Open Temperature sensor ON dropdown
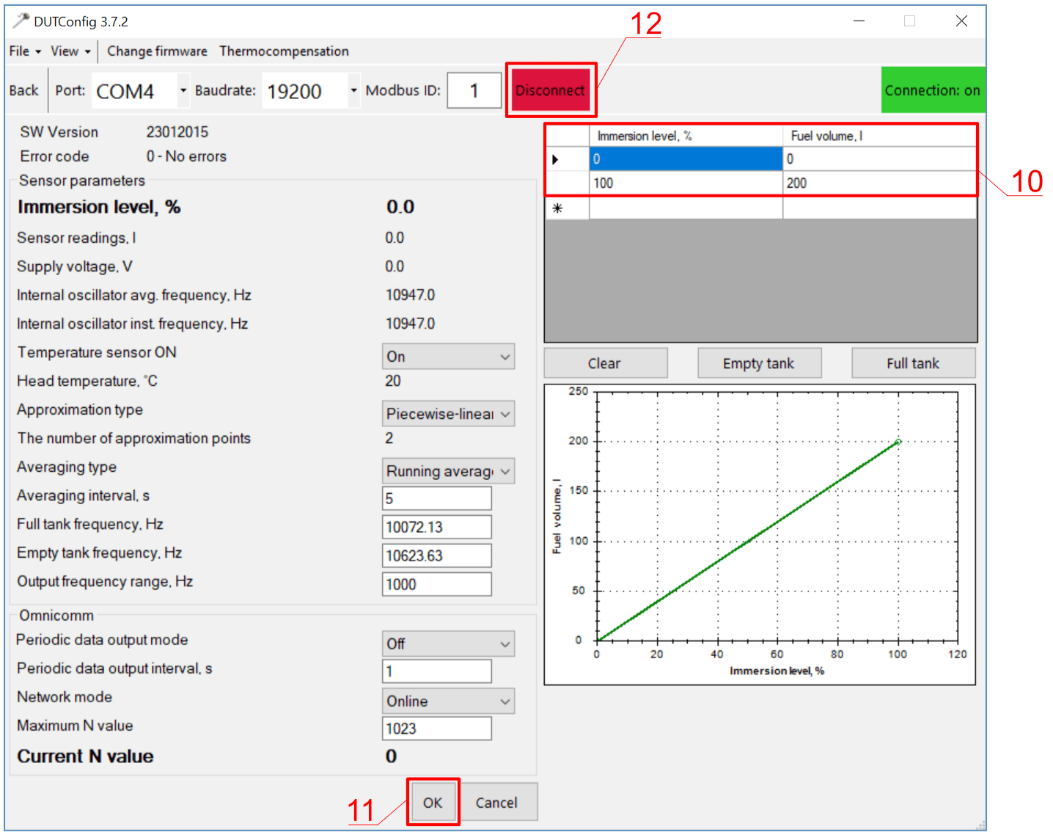The width and height of the screenshot is (1053, 835). [448, 357]
